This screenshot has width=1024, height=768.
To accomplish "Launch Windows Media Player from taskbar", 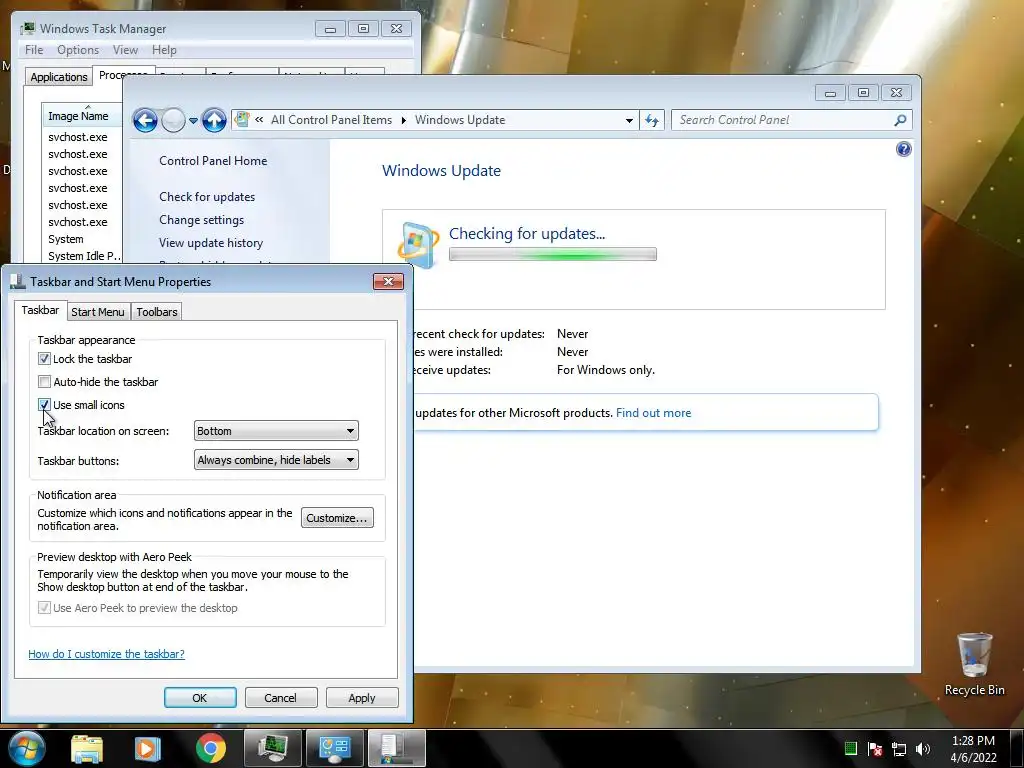I will (x=148, y=749).
